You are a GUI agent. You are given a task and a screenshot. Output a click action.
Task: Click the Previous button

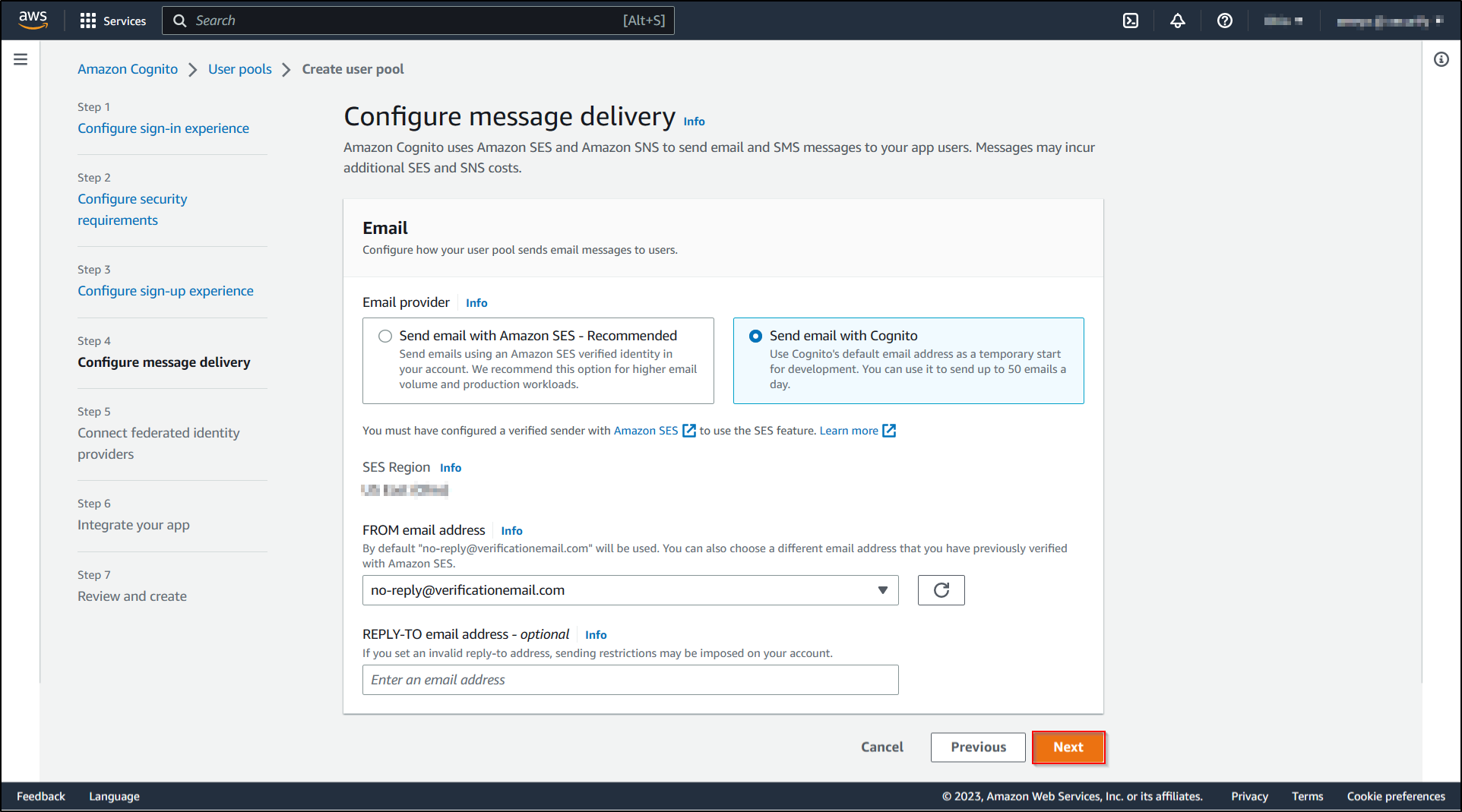(x=977, y=747)
